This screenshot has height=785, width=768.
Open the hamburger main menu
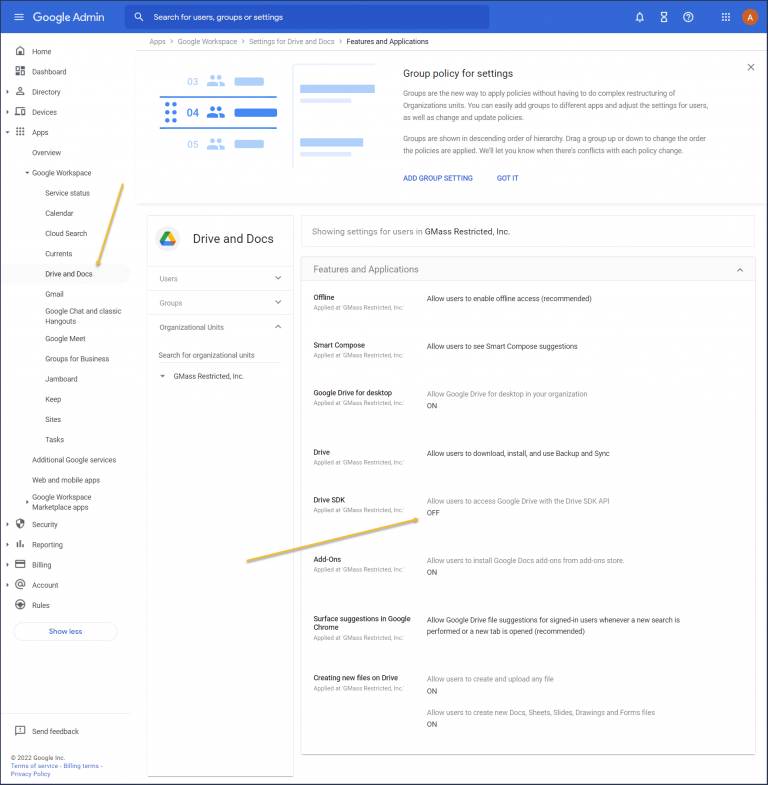tap(19, 17)
